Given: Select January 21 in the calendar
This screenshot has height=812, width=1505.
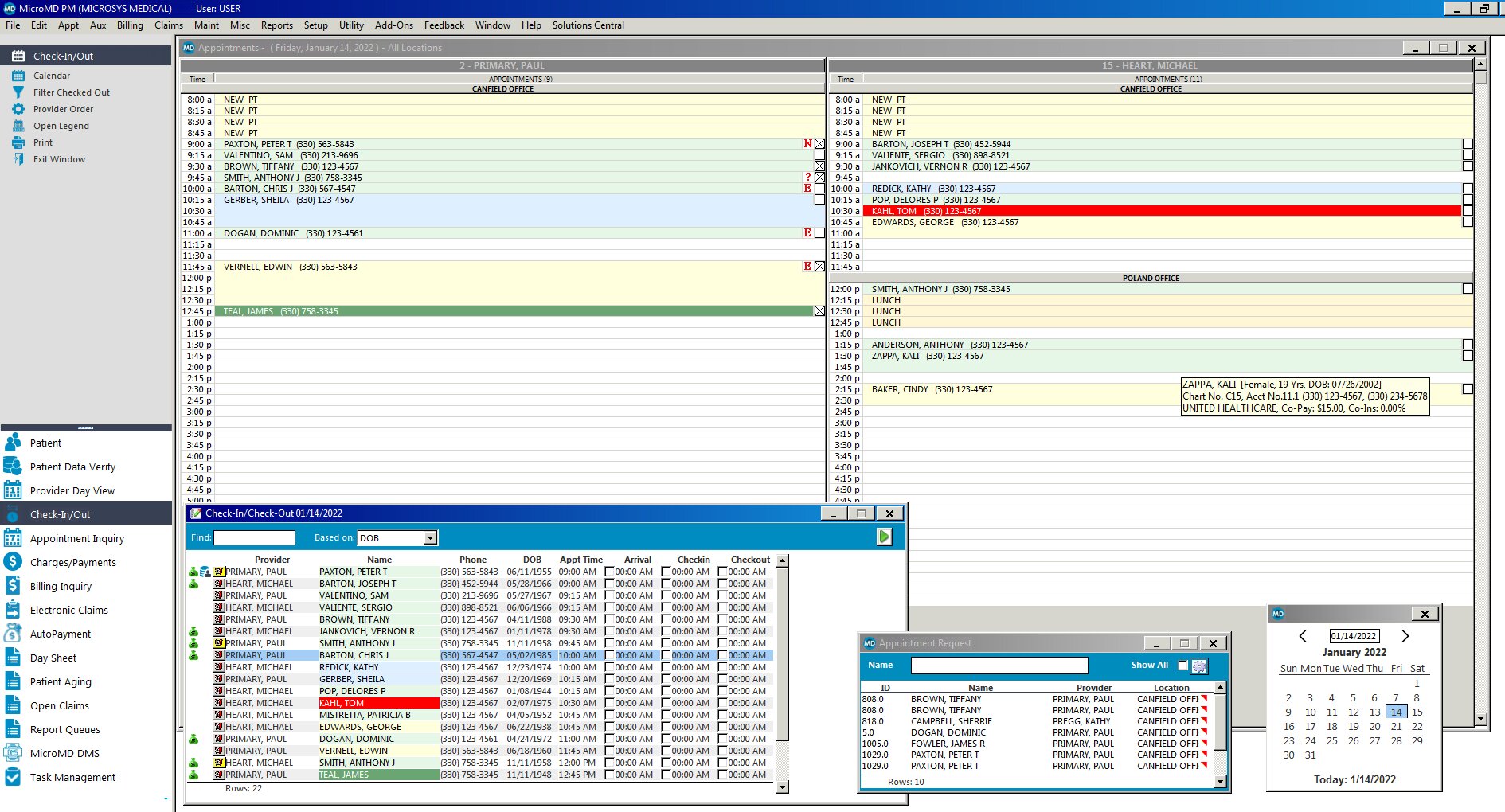Looking at the screenshot, I should coord(1396,727).
